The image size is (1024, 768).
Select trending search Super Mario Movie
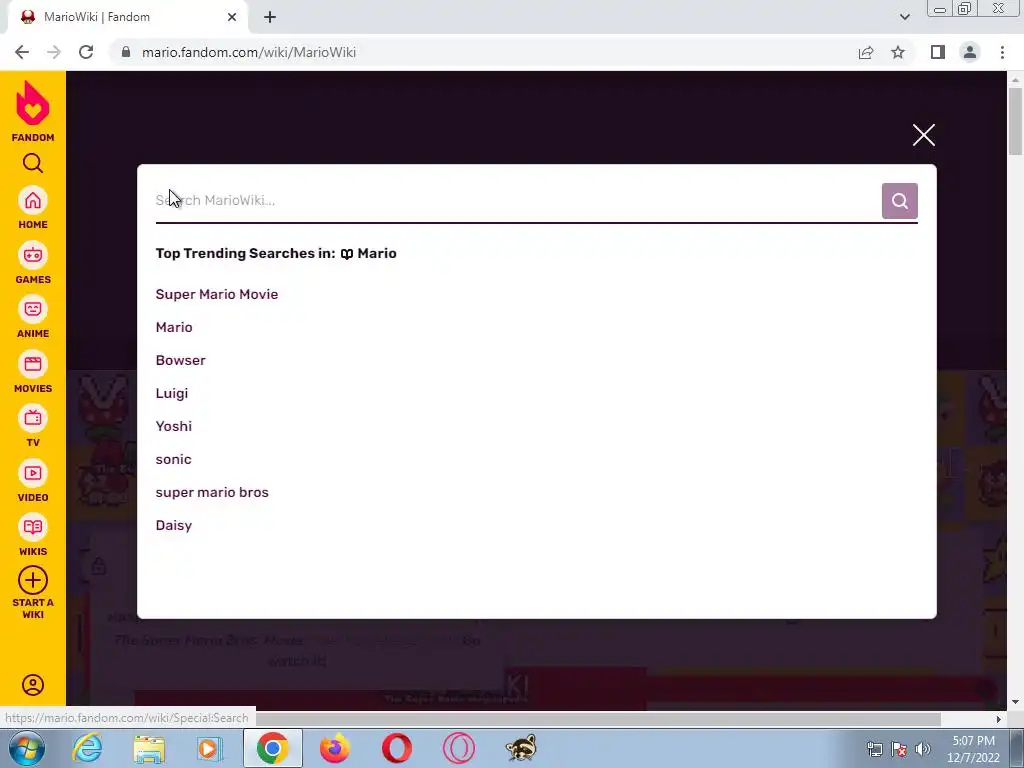217,294
